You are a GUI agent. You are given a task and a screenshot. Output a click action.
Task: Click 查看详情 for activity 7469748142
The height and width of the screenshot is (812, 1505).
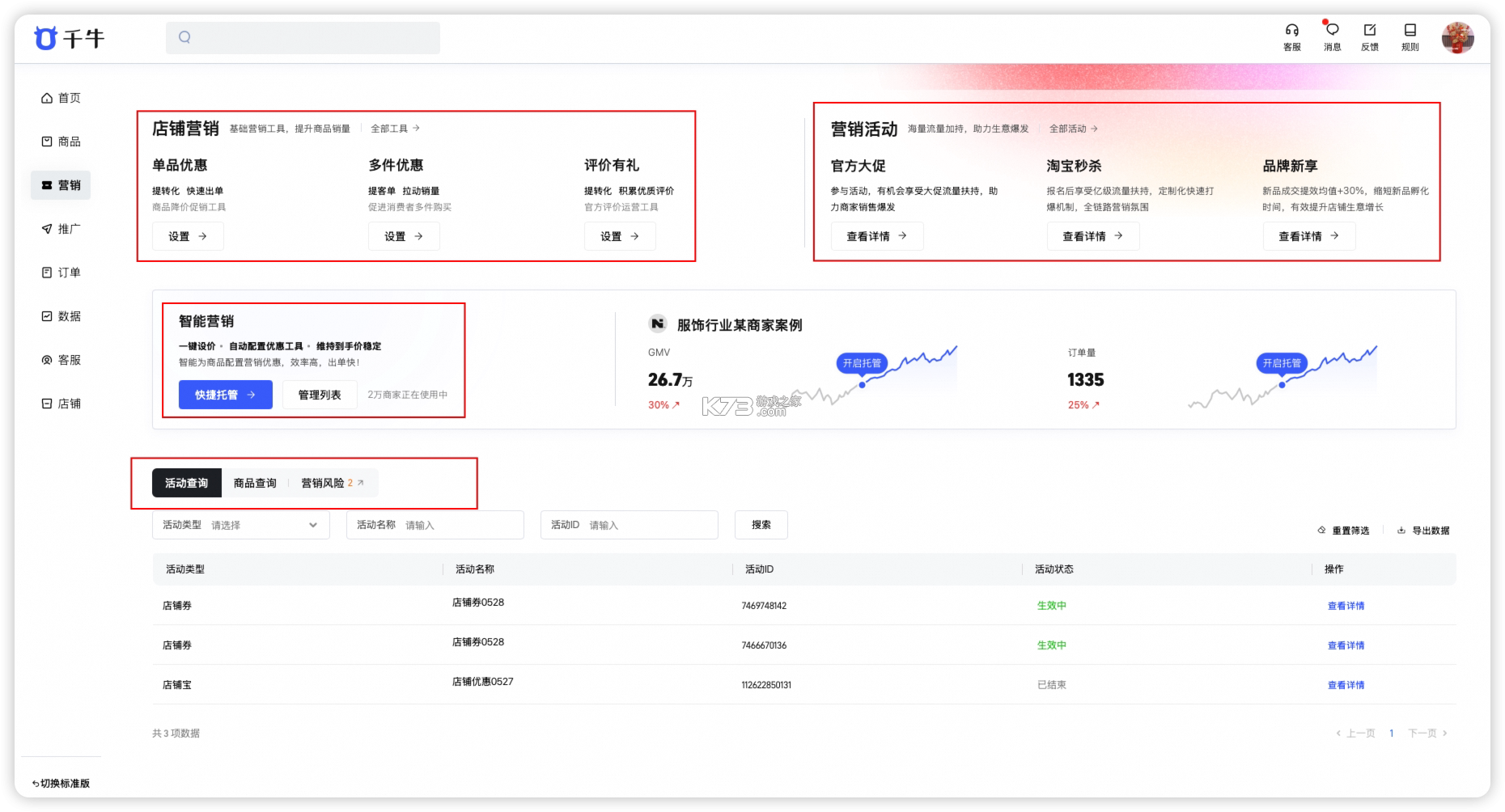pyautogui.click(x=1346, y=606)
